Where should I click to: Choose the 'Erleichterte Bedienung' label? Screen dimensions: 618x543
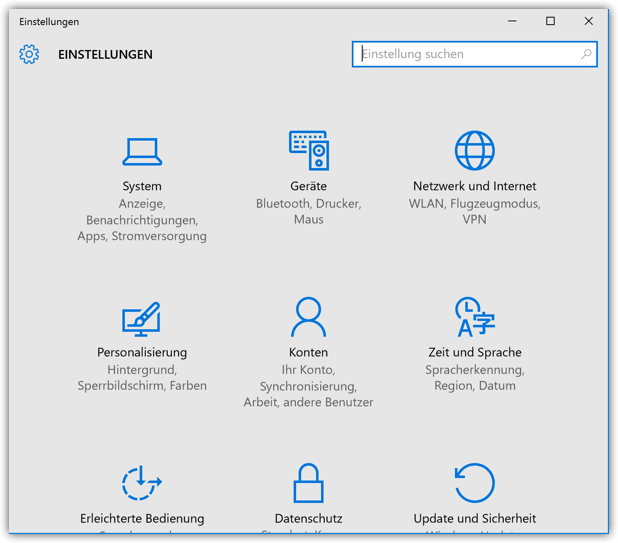pos(142,519)
